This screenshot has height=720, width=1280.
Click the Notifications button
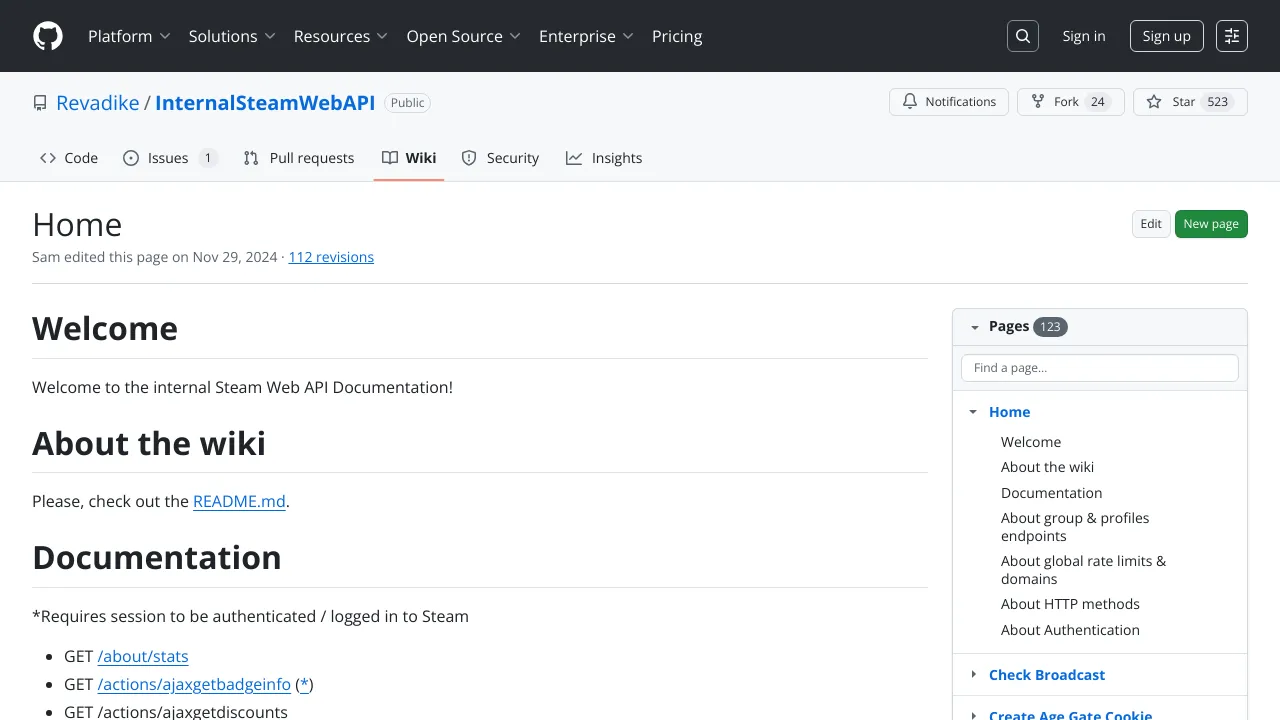click(949, 102)
